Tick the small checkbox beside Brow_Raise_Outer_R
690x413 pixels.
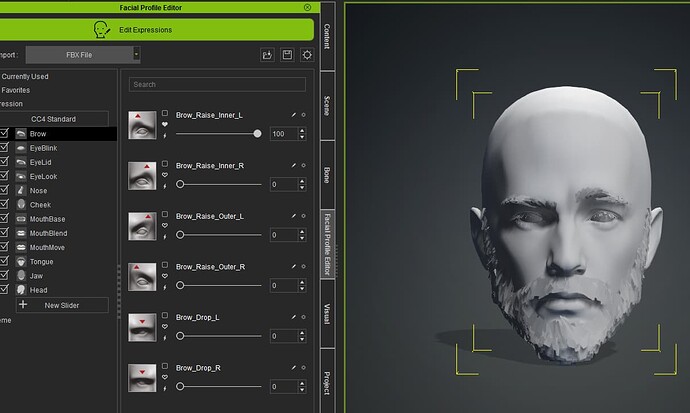(165, 265)
